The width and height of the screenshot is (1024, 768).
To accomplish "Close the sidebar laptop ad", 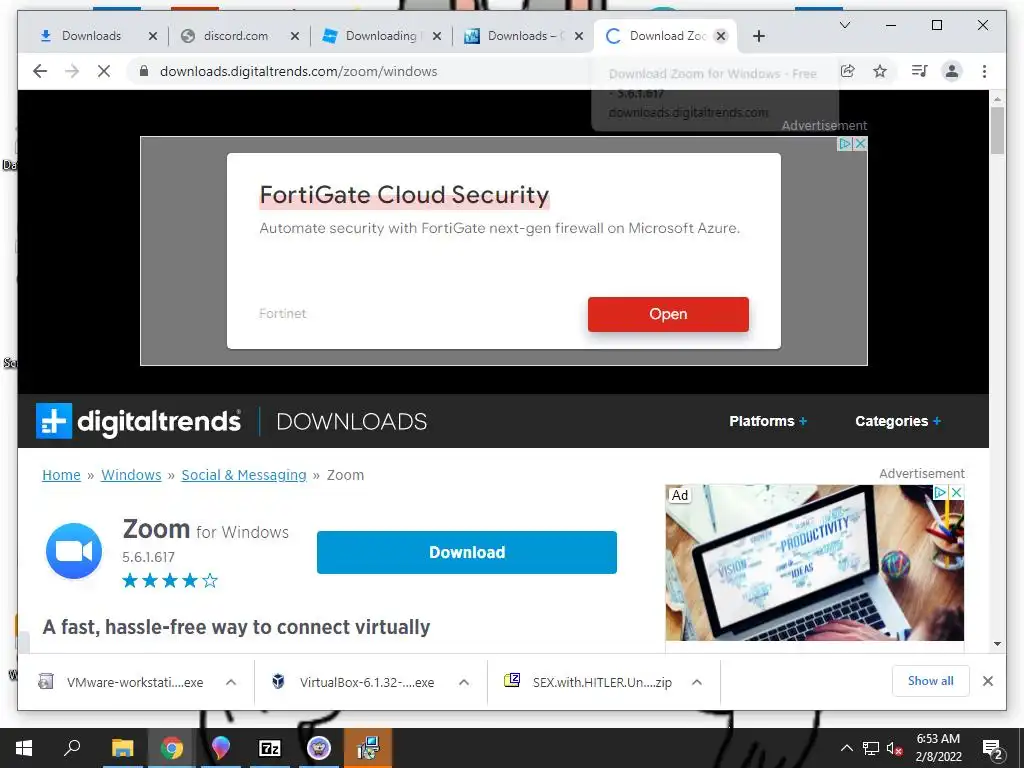I will click(x=956, y=492).
